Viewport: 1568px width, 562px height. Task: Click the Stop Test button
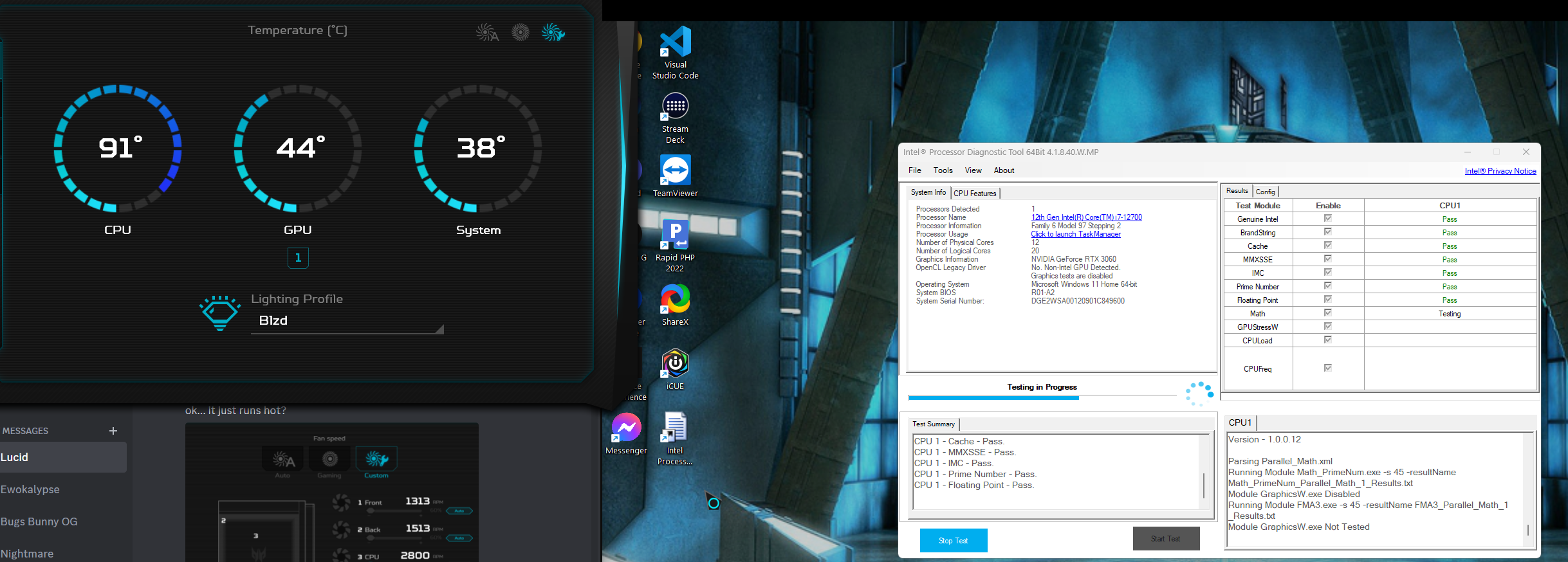pos(953,540)
